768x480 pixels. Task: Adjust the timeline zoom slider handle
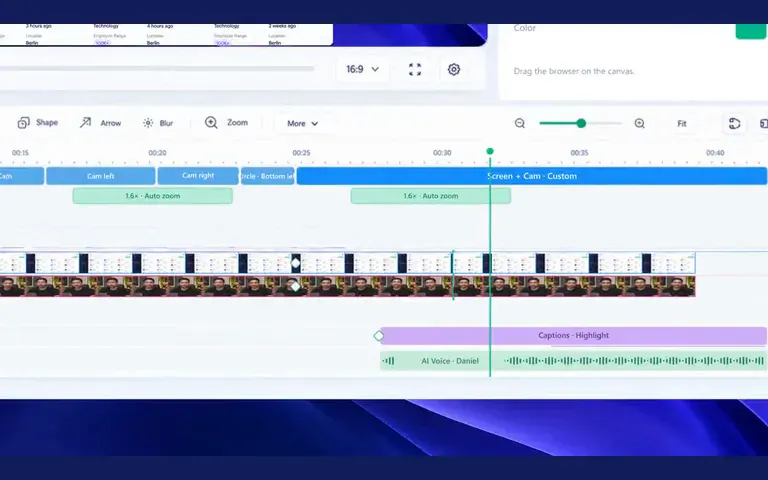tap(581, 123)
